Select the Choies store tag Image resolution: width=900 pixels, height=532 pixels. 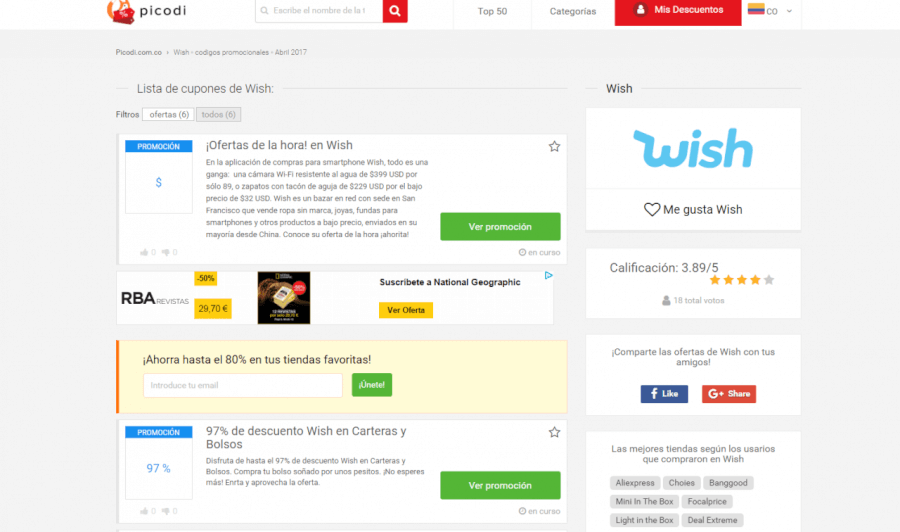click(681, 483)
